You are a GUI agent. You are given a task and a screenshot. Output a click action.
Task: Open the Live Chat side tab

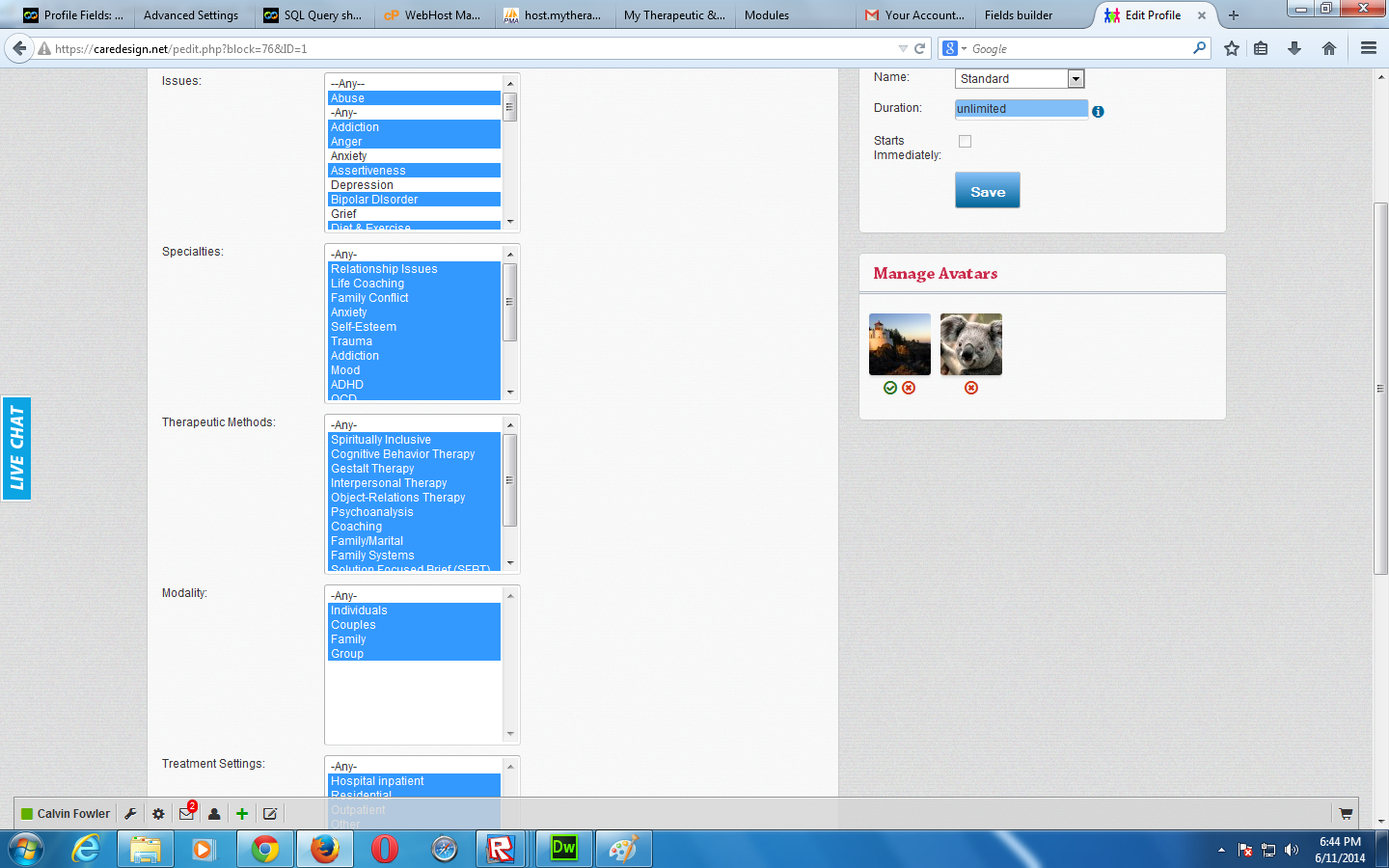tap(16, 448)
